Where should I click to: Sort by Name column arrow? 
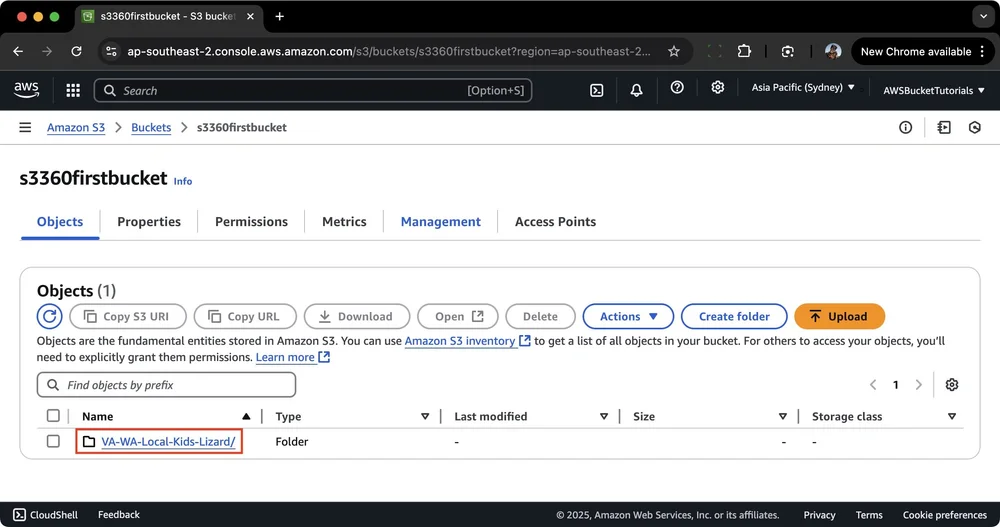(246, 417)
